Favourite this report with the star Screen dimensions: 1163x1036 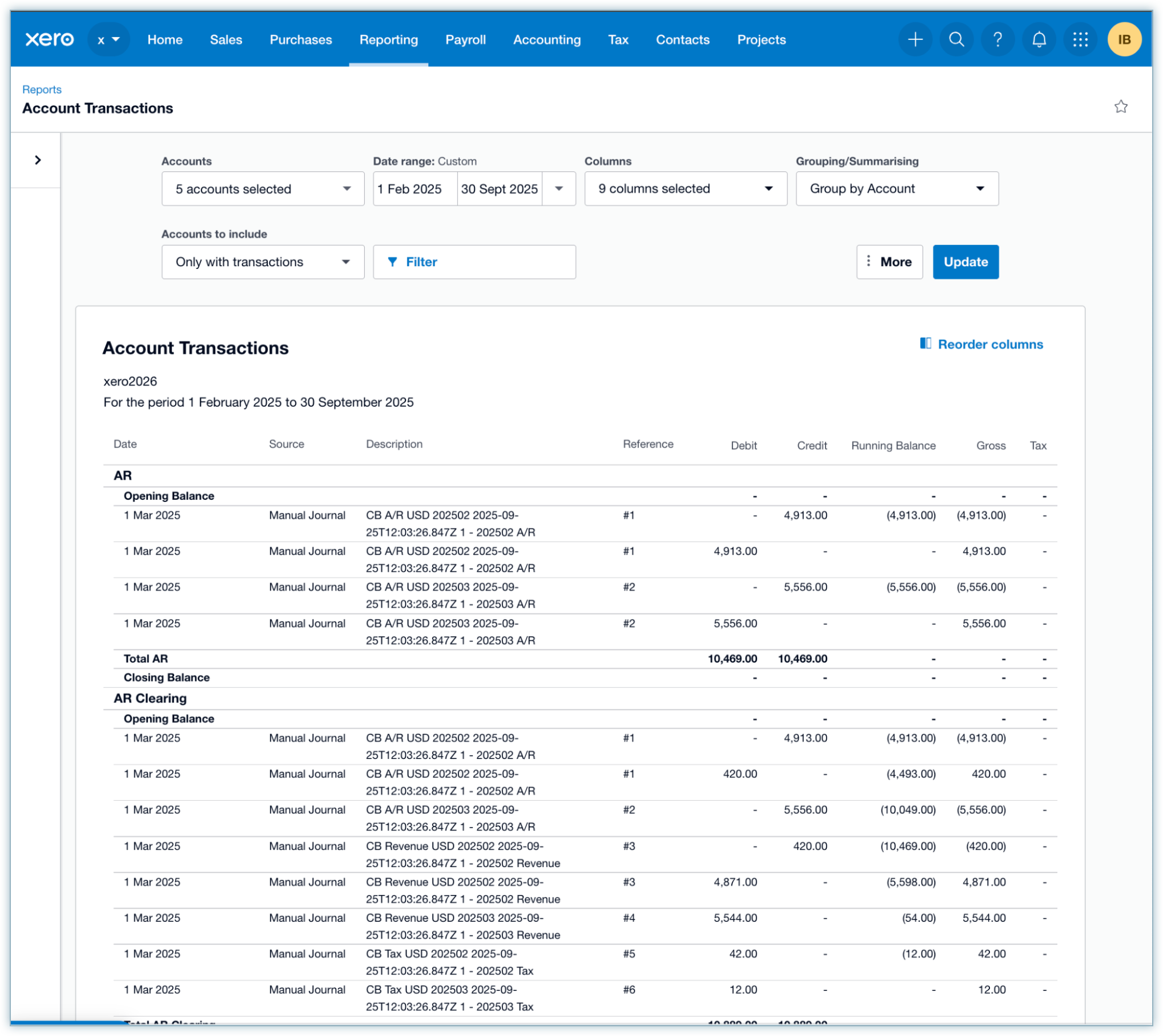click(1121, 107)
